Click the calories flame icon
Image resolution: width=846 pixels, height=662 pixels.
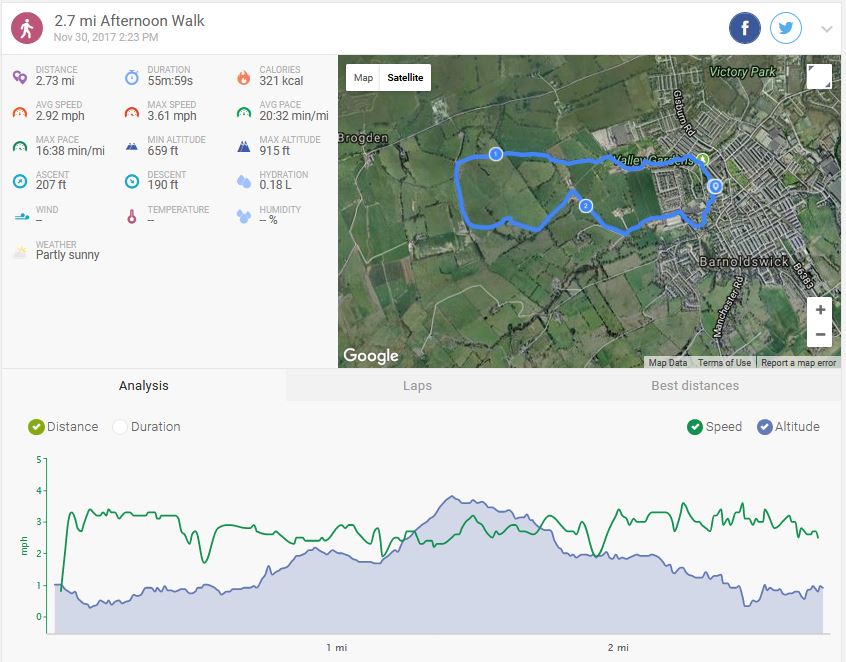coord(243,77)
